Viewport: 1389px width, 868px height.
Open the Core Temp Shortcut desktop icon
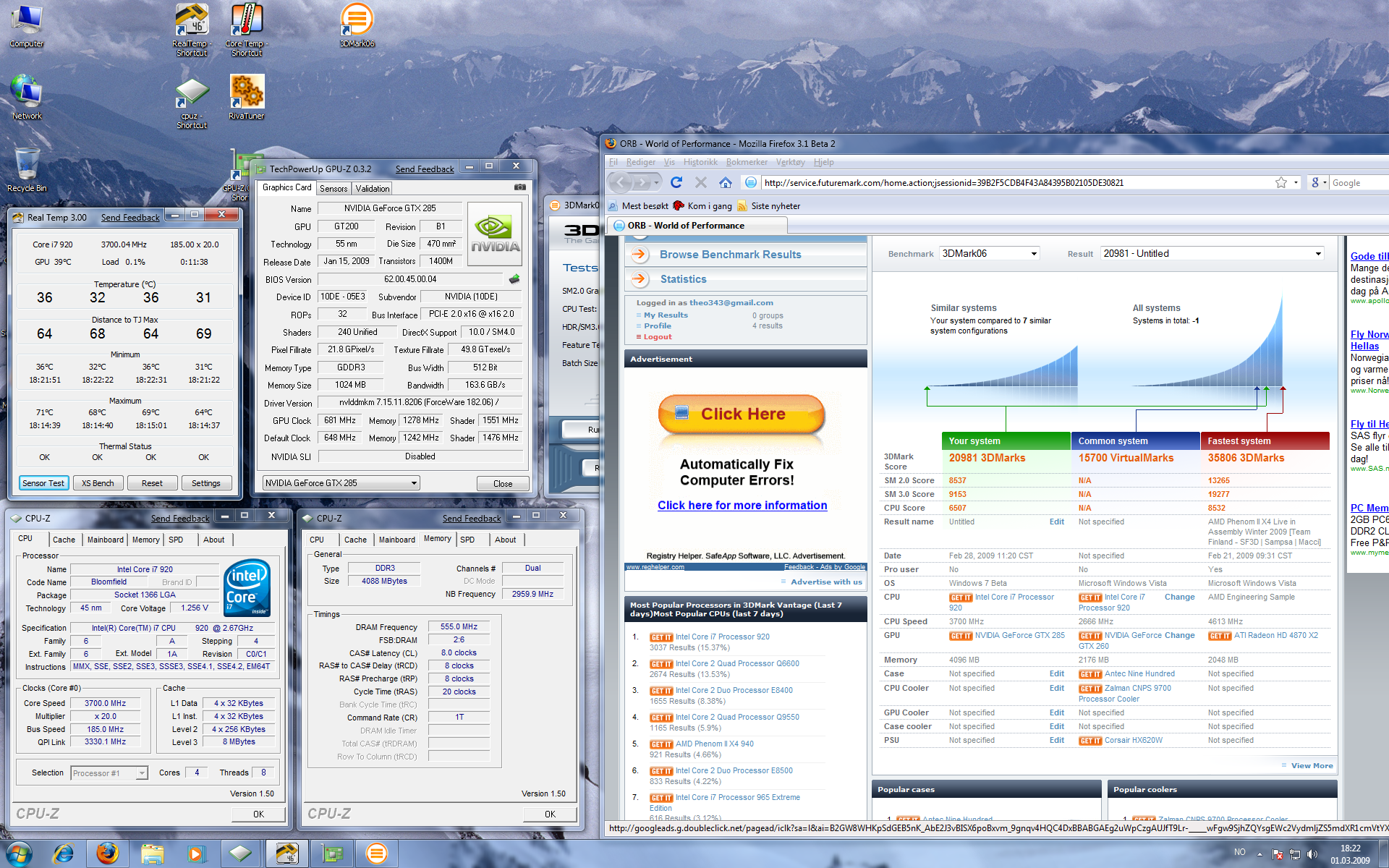click(247, 30)
